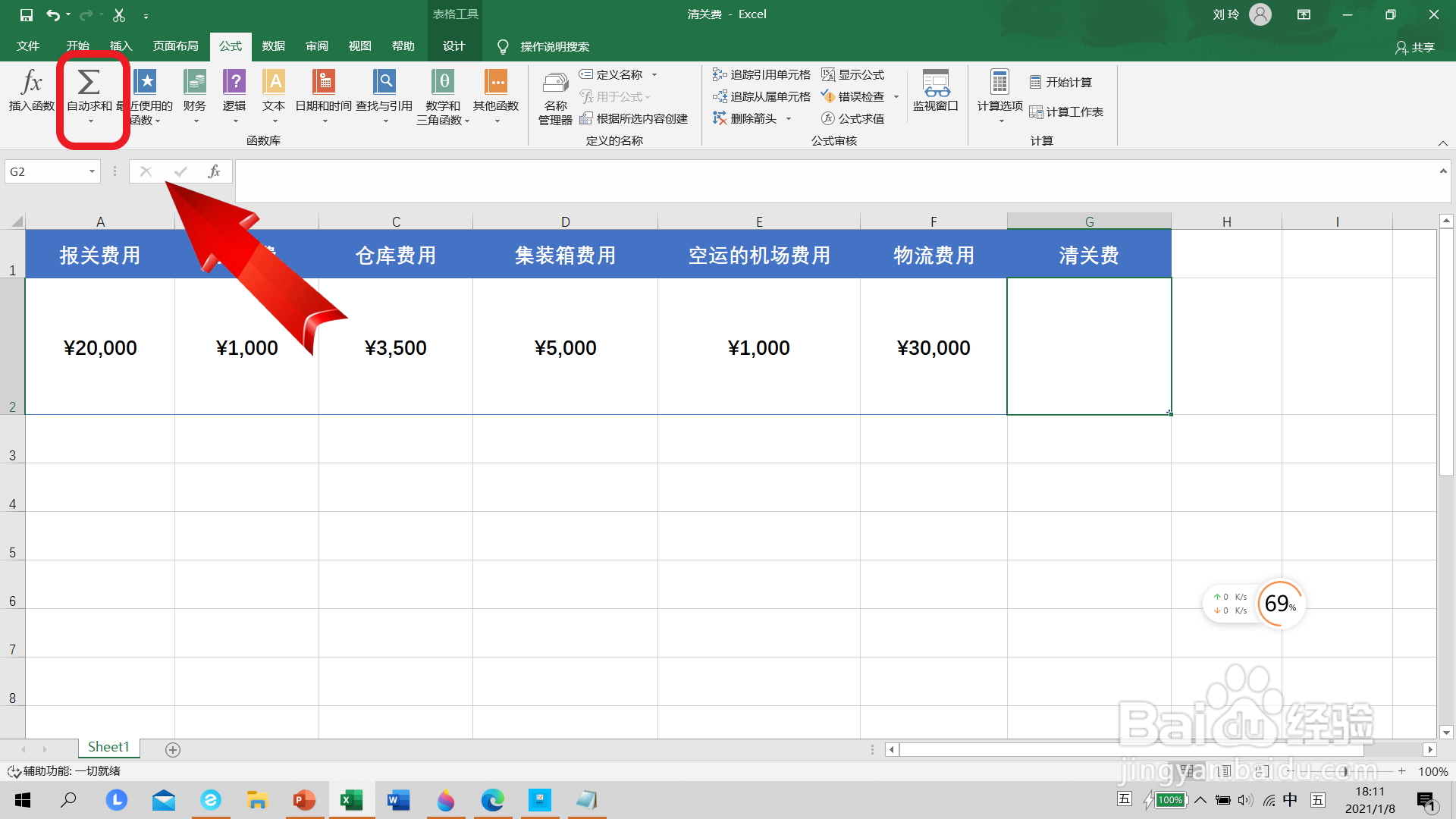Open the Financial (财务) functions icon
Screen dimensions: 1456x819
pos(195,82)
